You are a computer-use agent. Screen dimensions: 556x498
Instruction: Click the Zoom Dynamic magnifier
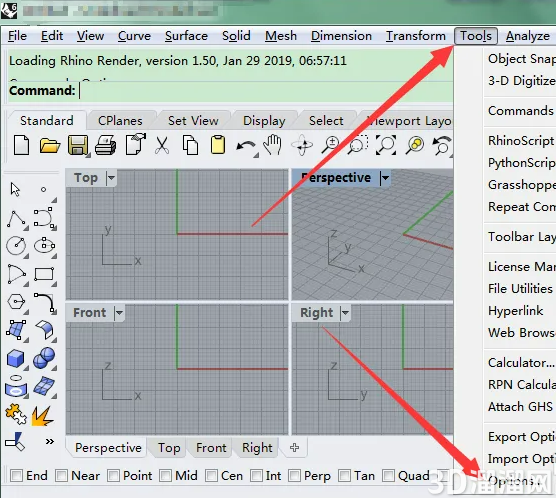point(330,145)
